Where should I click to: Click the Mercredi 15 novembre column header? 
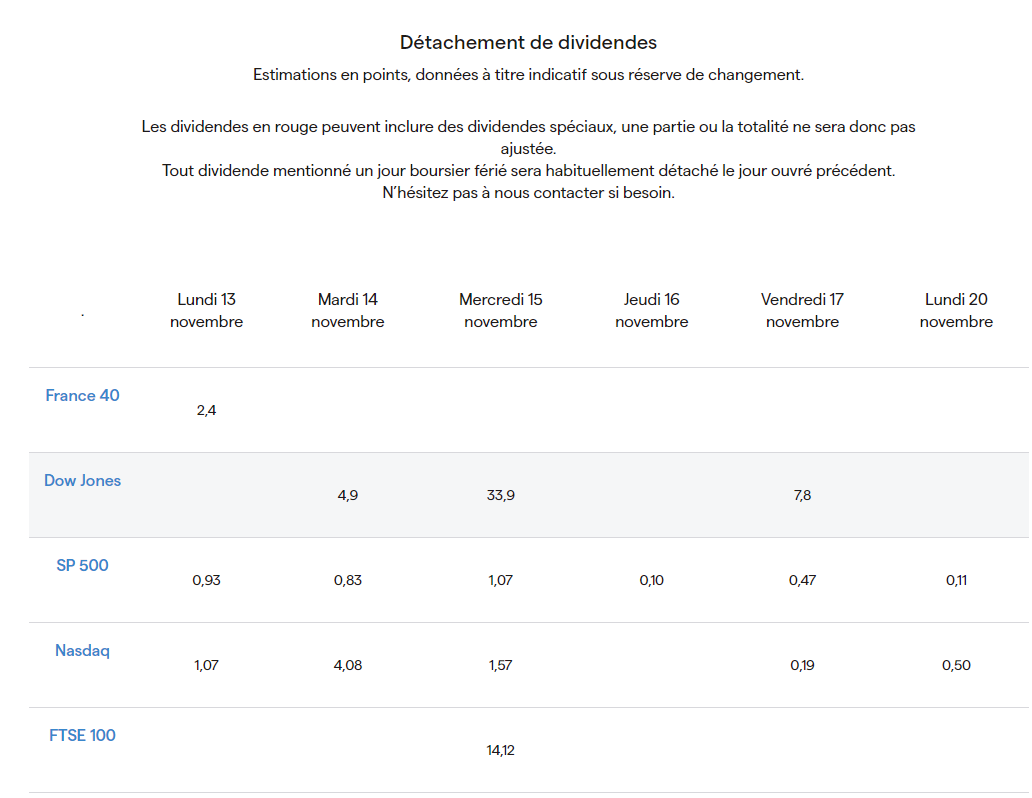(x=501, y=310)
